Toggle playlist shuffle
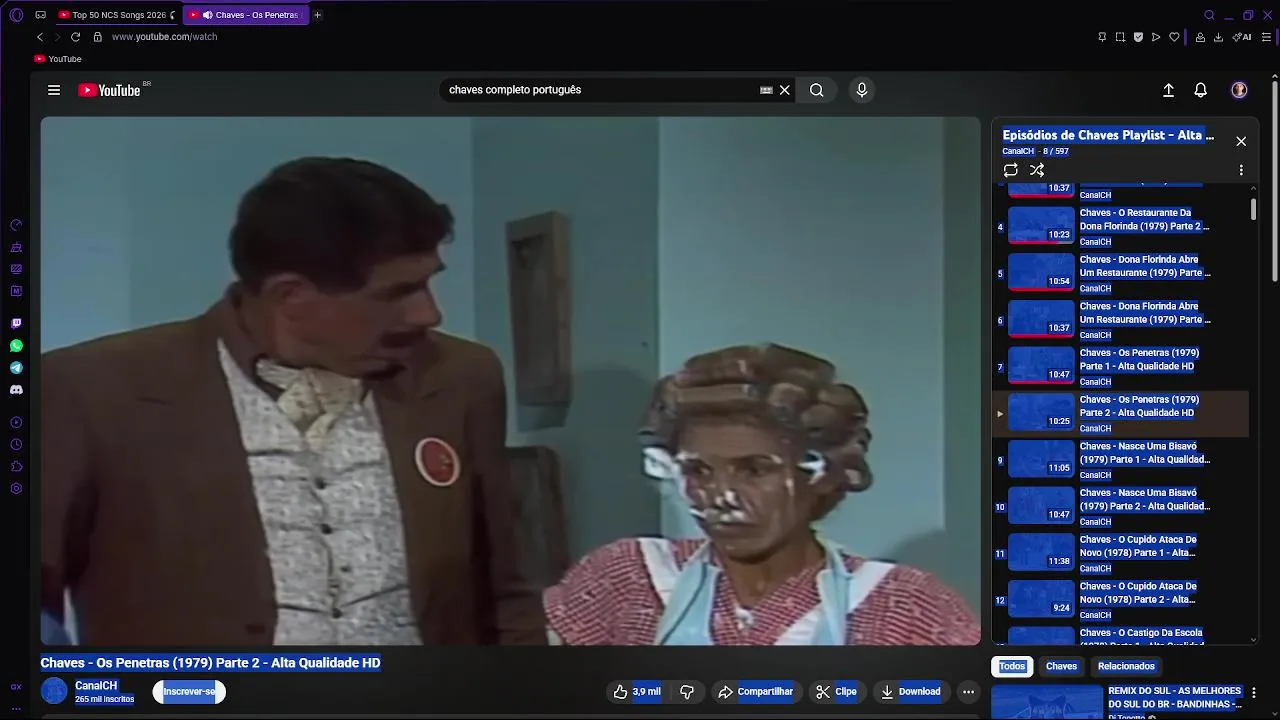 1037,170
